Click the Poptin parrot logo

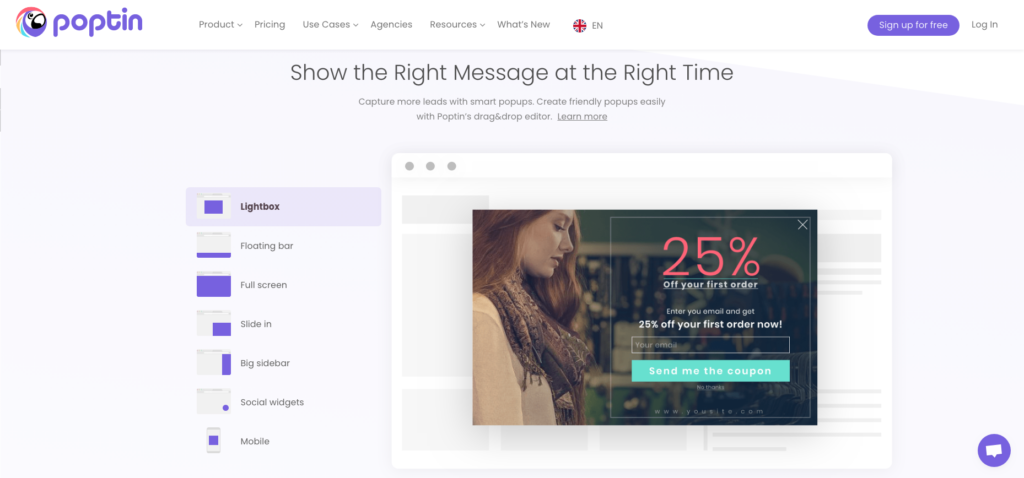coord(31,22)
